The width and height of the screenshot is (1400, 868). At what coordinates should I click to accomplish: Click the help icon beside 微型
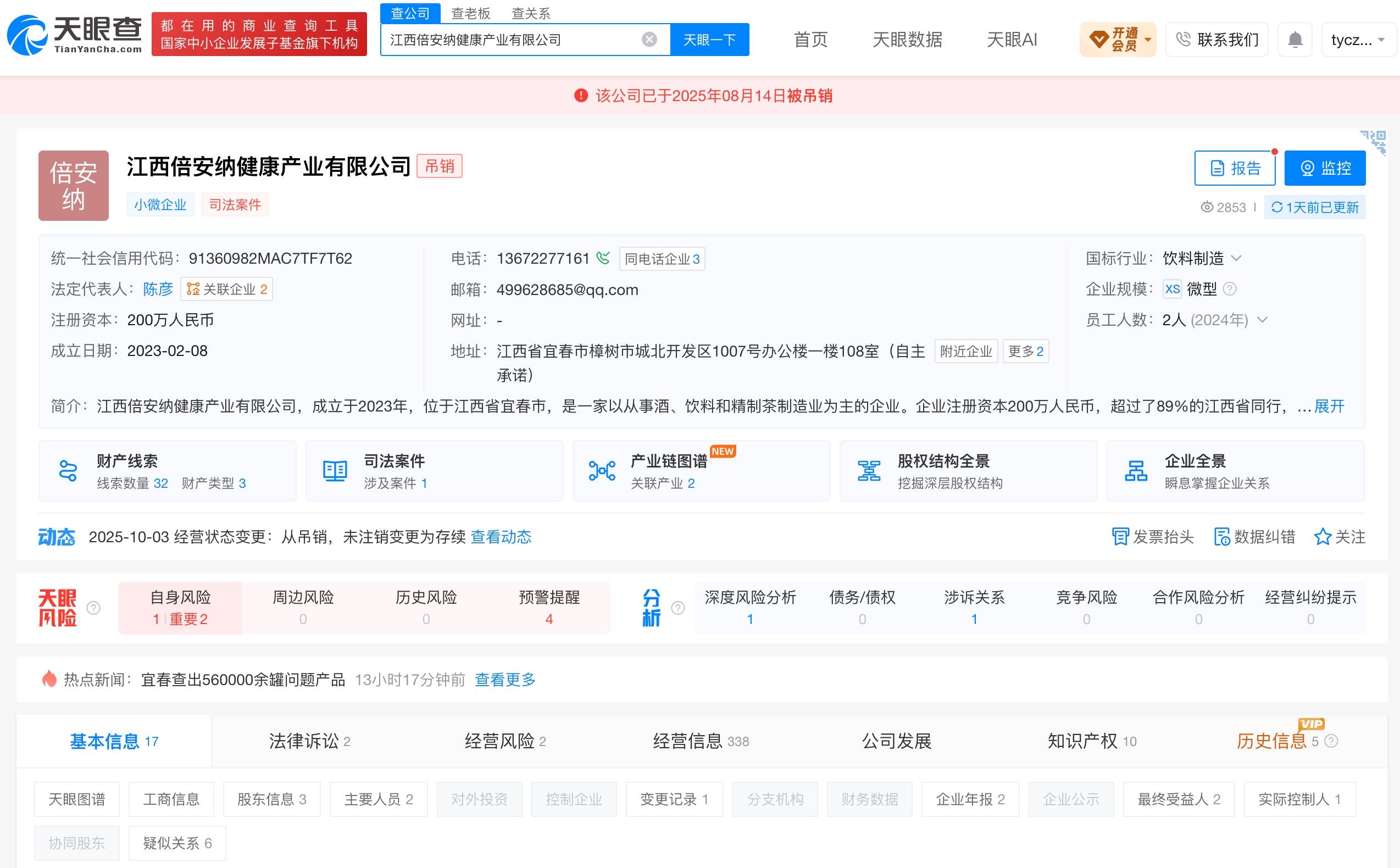point(1230,289)
